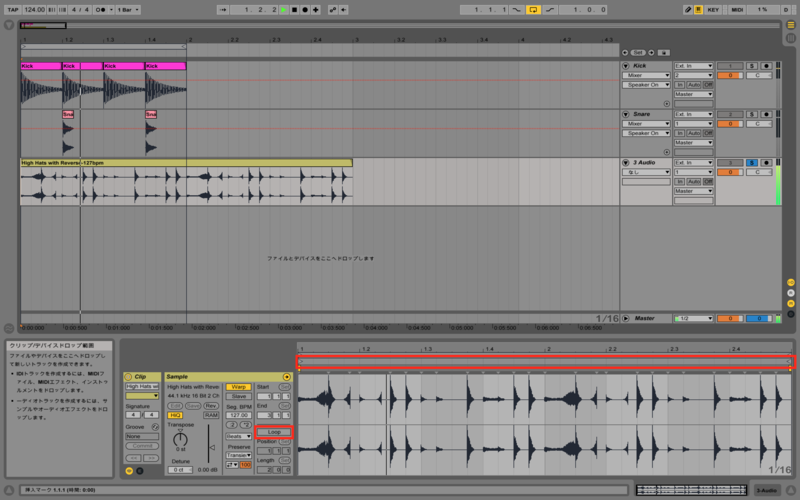
Task: Toggle the MIDI overdub plus button
Action: (316, 10)
